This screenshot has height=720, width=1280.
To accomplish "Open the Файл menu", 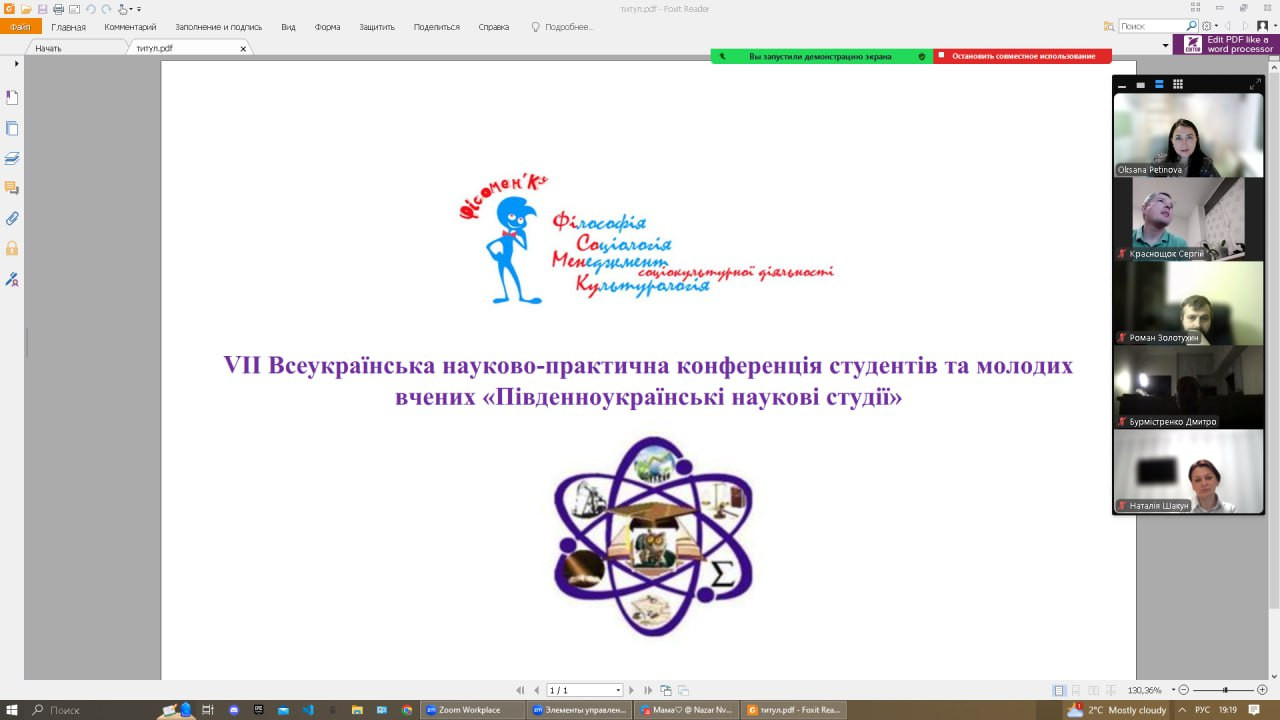I will click(20, 27).
